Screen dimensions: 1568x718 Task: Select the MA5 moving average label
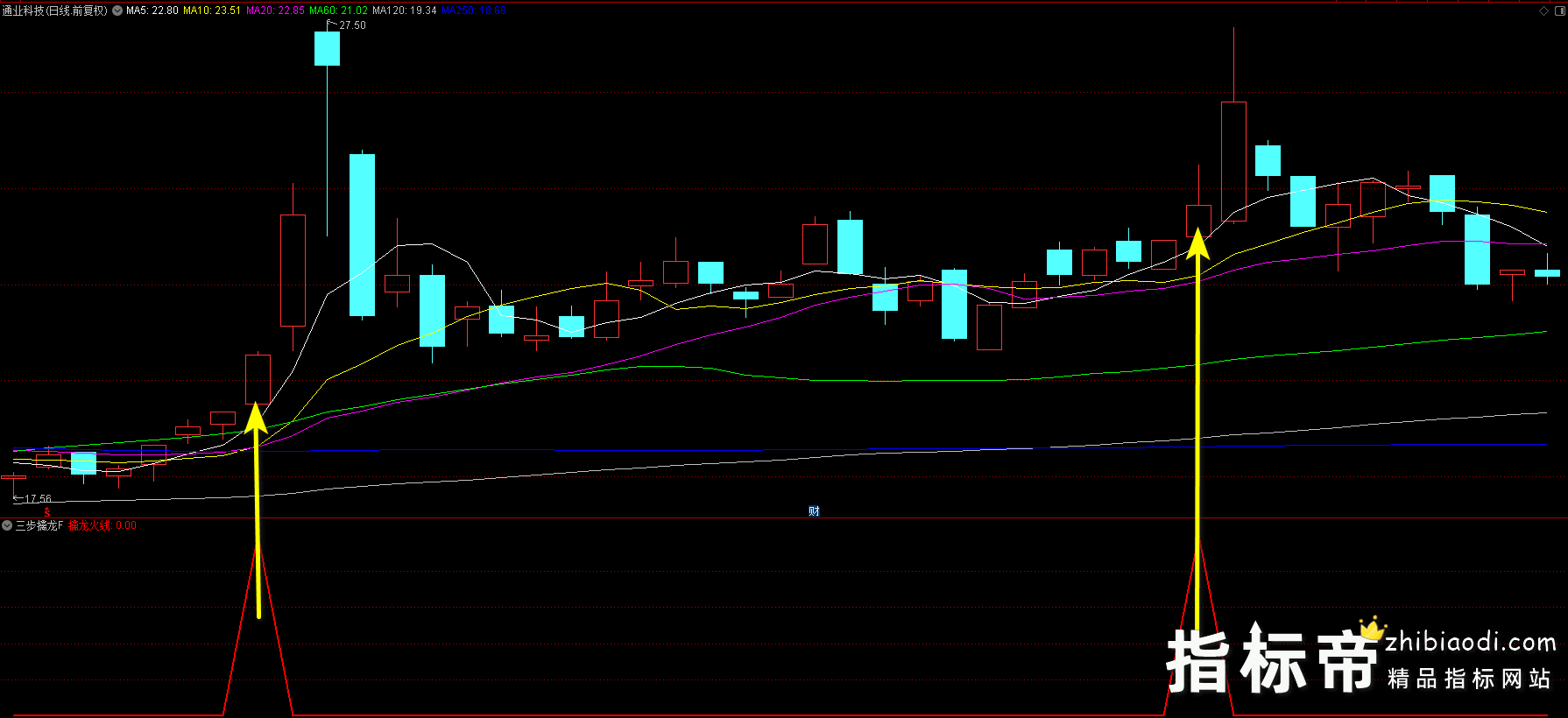[x=152, y=11]
